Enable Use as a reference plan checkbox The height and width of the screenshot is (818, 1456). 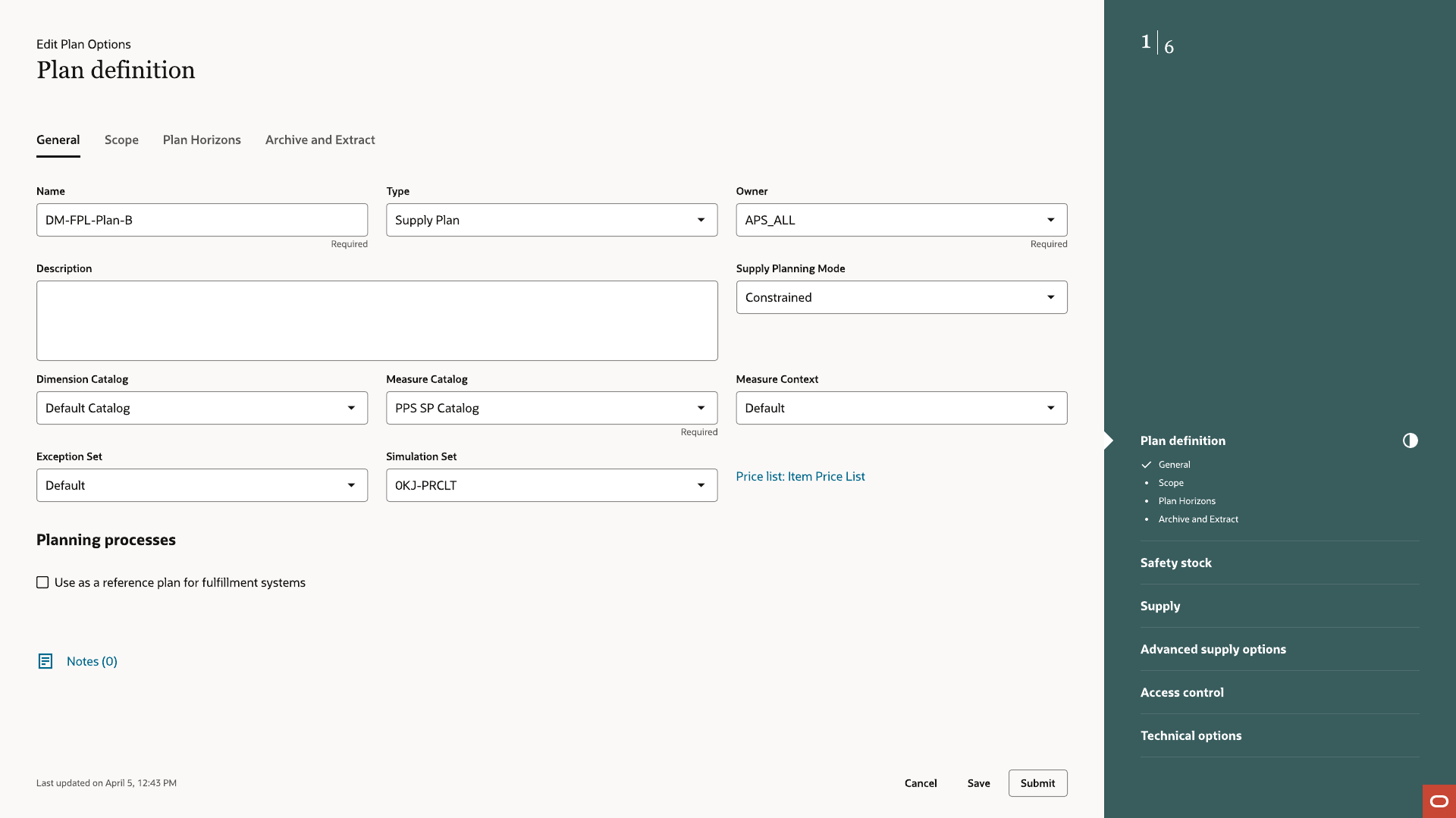pos(42,582)
